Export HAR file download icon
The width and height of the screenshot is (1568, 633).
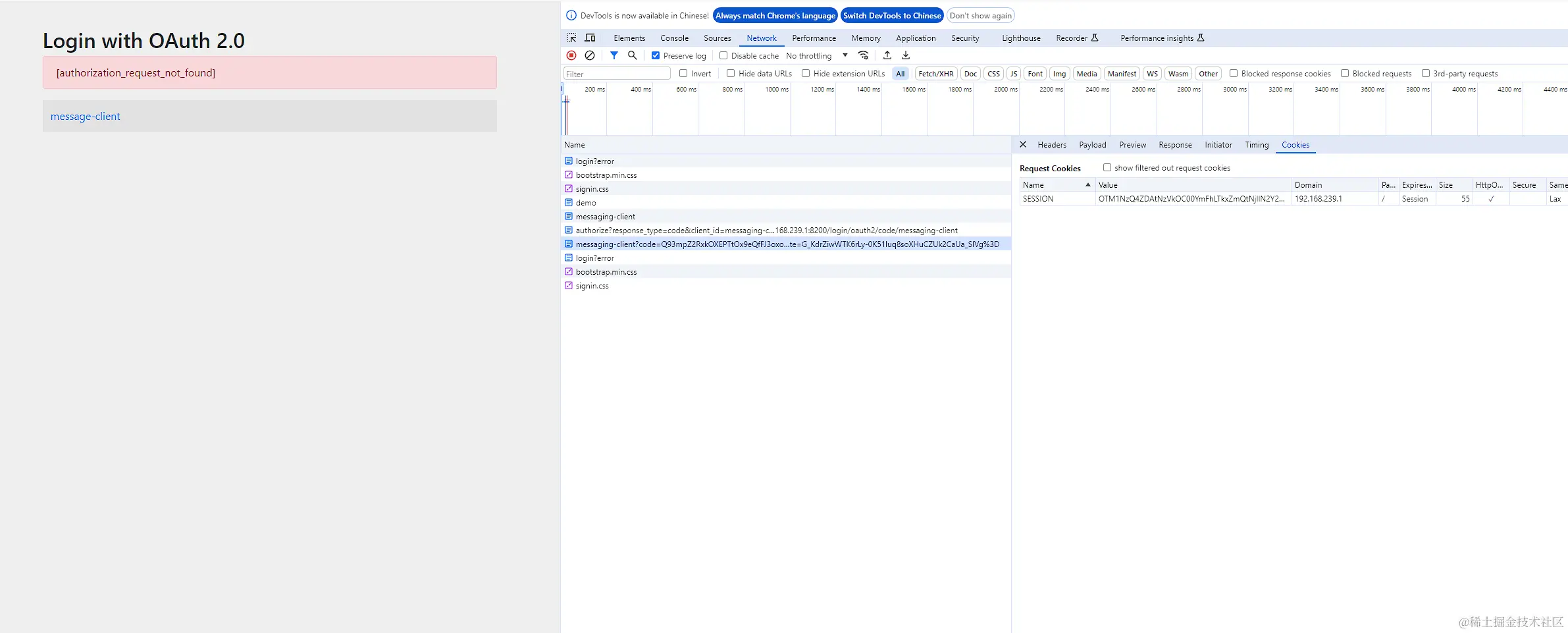(906, 56)
